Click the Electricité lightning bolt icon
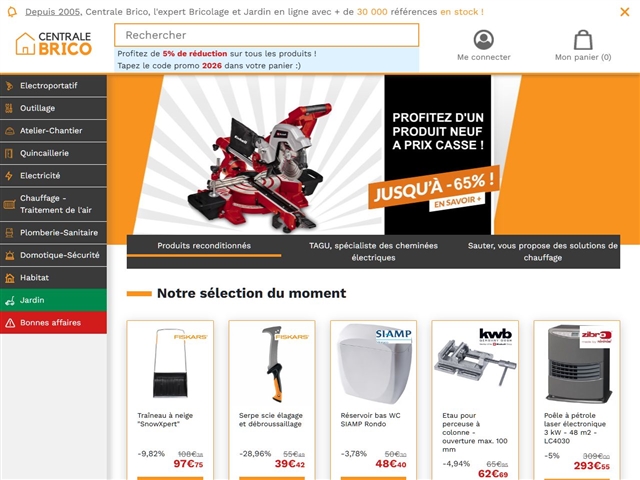The width and height of the screenshot is (640, 480). [x=9, y=176]
